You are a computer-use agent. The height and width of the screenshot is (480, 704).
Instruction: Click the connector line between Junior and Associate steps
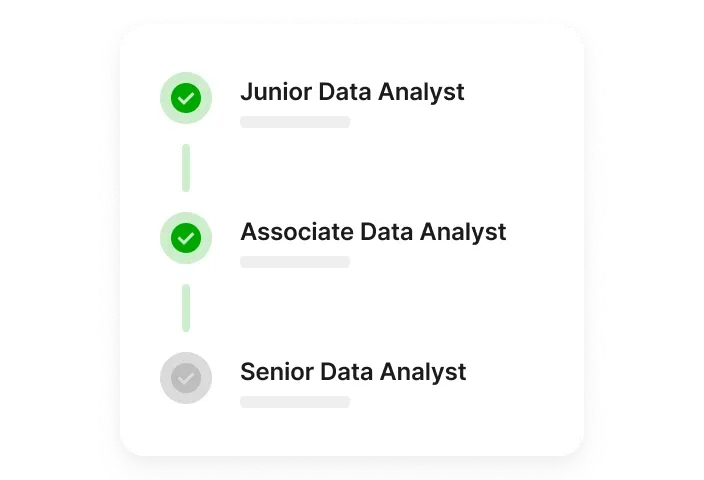pyautogui.click(x=186, y=168)
